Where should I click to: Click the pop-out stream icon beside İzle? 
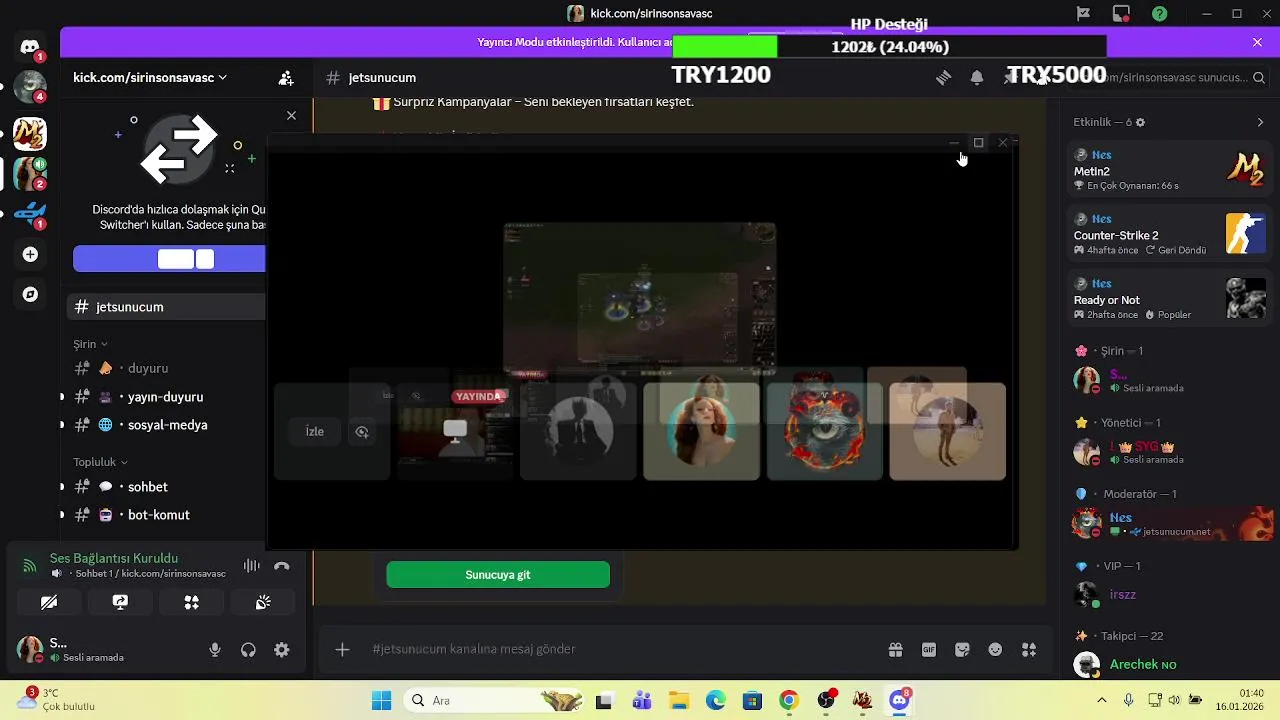(362, 432)
